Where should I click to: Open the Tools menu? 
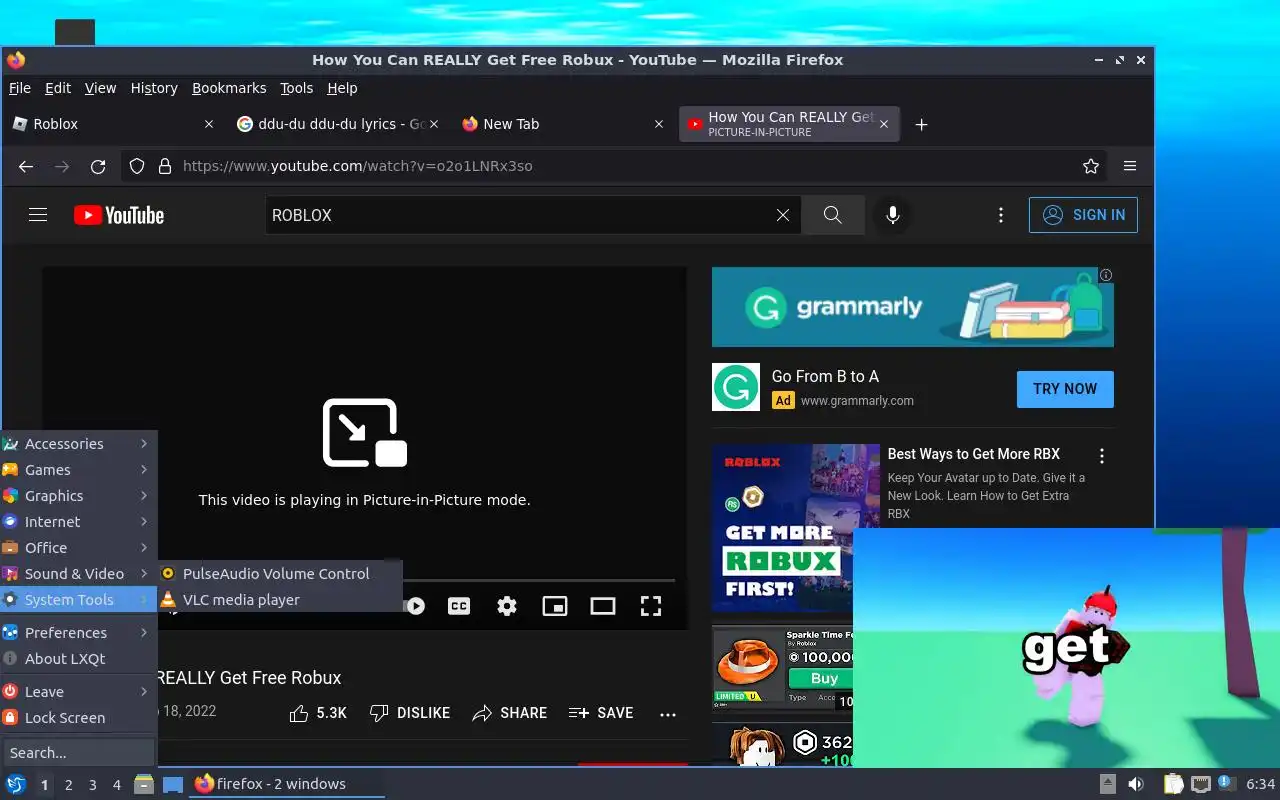[x=296, y=88]
